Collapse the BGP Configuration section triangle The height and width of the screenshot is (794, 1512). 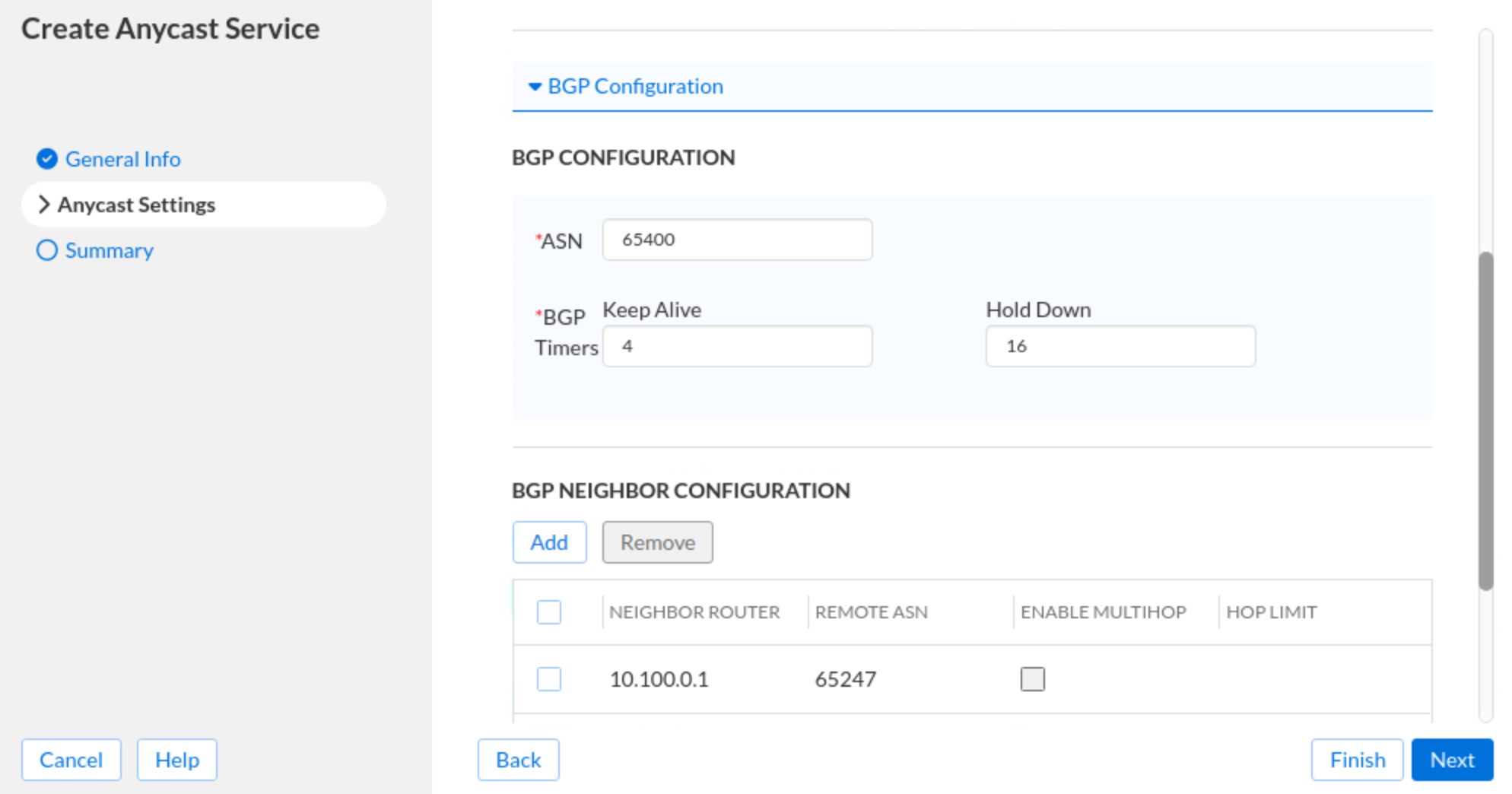(x=535, y=87)
